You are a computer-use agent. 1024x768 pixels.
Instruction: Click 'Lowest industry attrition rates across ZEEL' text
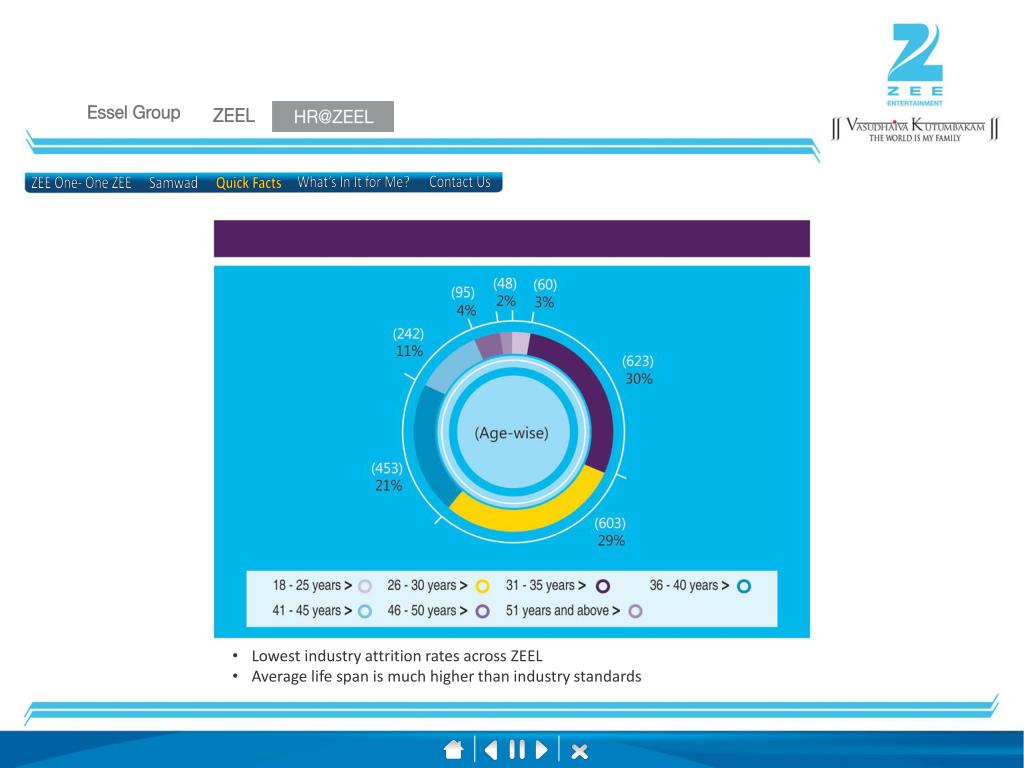click(397, 656)
